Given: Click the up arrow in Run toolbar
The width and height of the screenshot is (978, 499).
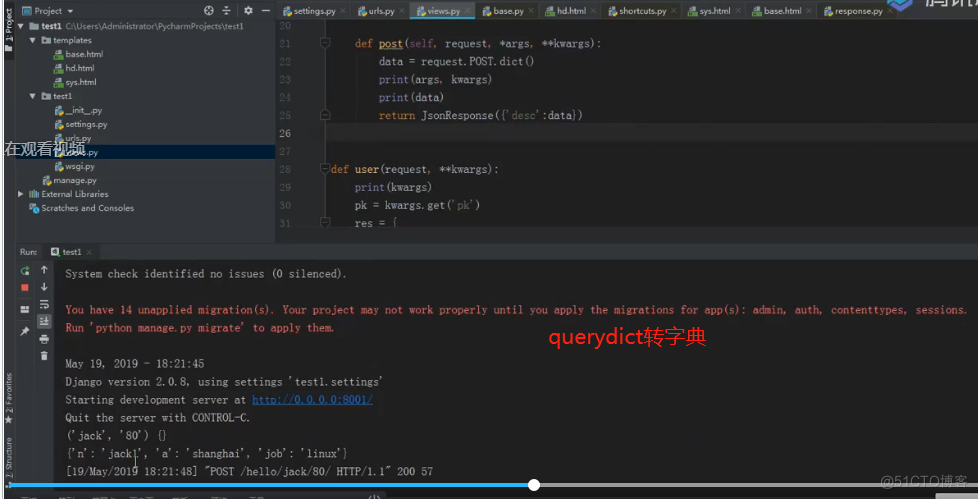Looking at the screenshot, I should click(x=44, y=270).
